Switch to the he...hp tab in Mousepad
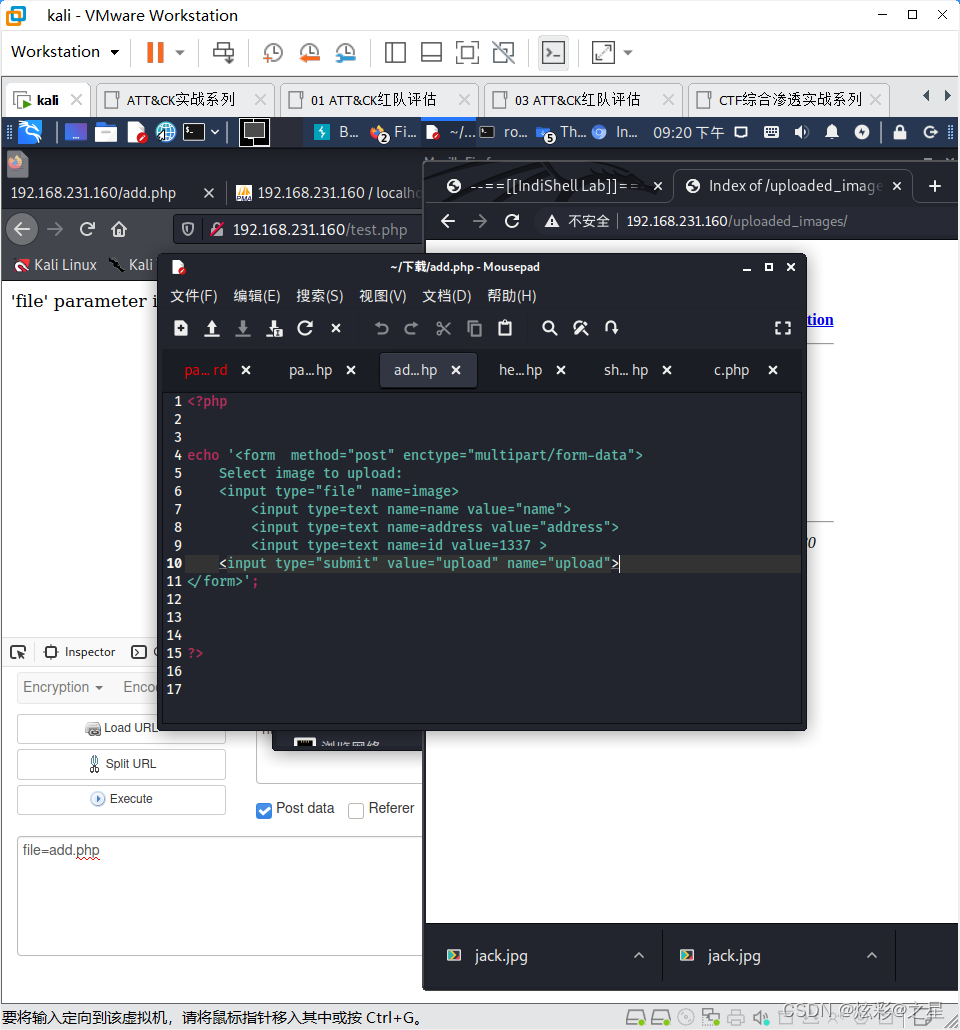The width and height of the screenshot is (960, 1030). click(520, 370)
